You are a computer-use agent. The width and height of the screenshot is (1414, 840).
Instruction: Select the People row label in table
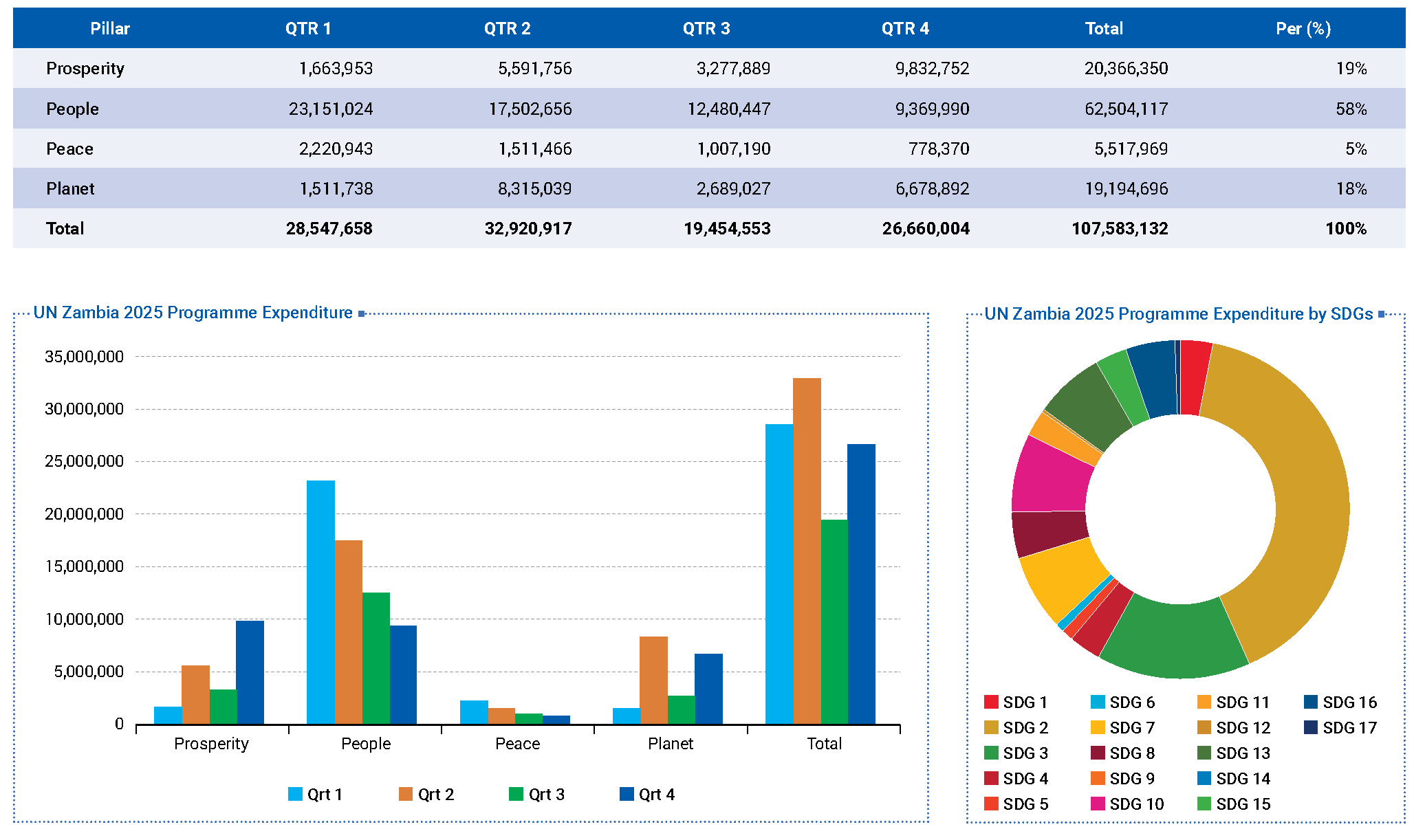tap(72, 109)
